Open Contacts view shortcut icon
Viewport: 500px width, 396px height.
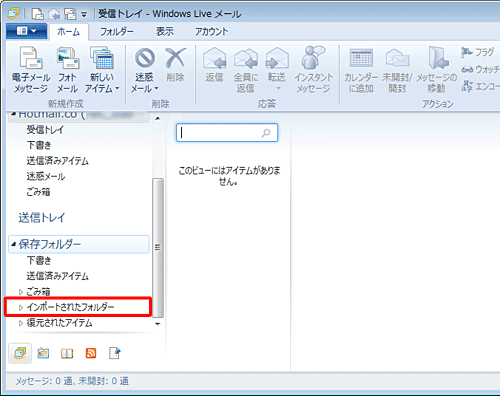(x=67, y=353)
